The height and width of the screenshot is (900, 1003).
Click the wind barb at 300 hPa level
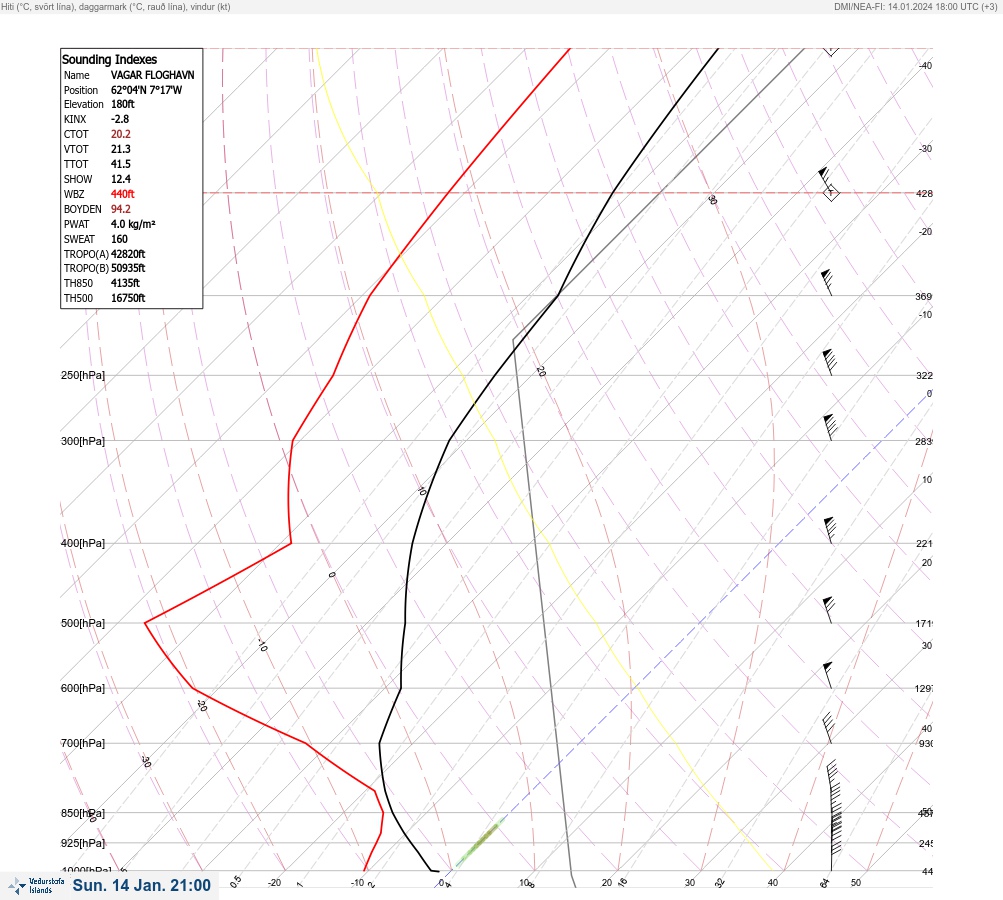pyautogui.click(x=830, y=427)
